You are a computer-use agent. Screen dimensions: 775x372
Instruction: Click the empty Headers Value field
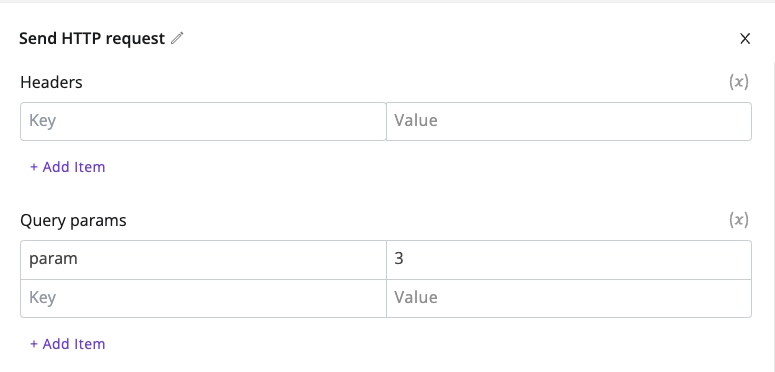[568, 121]
